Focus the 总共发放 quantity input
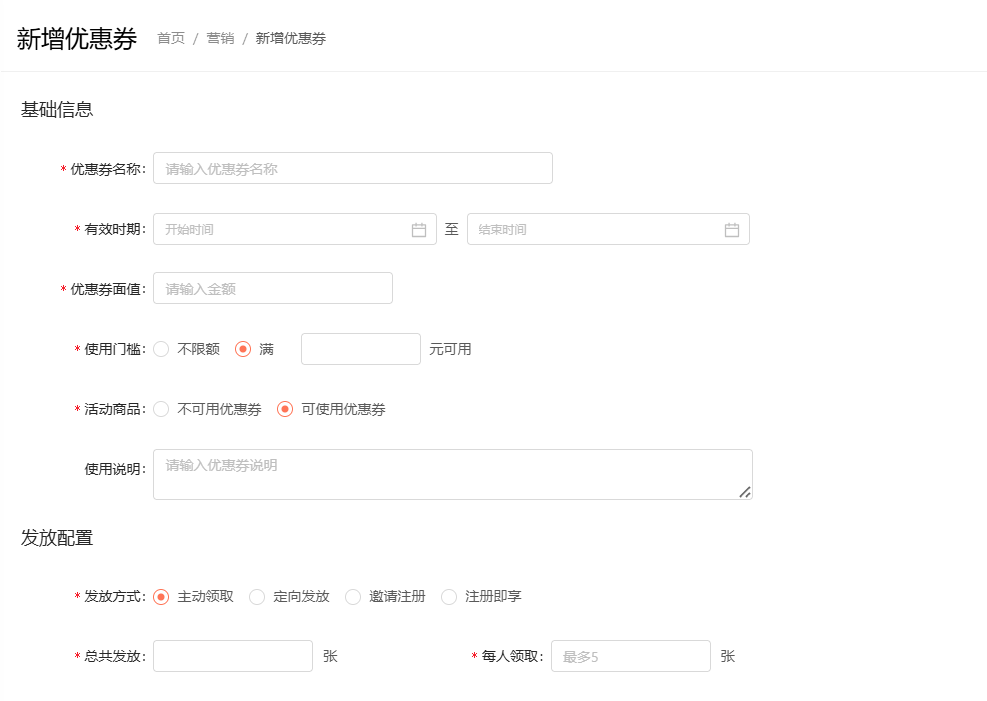987x701 pixels. pyautogui.click(x=233, y=656)
